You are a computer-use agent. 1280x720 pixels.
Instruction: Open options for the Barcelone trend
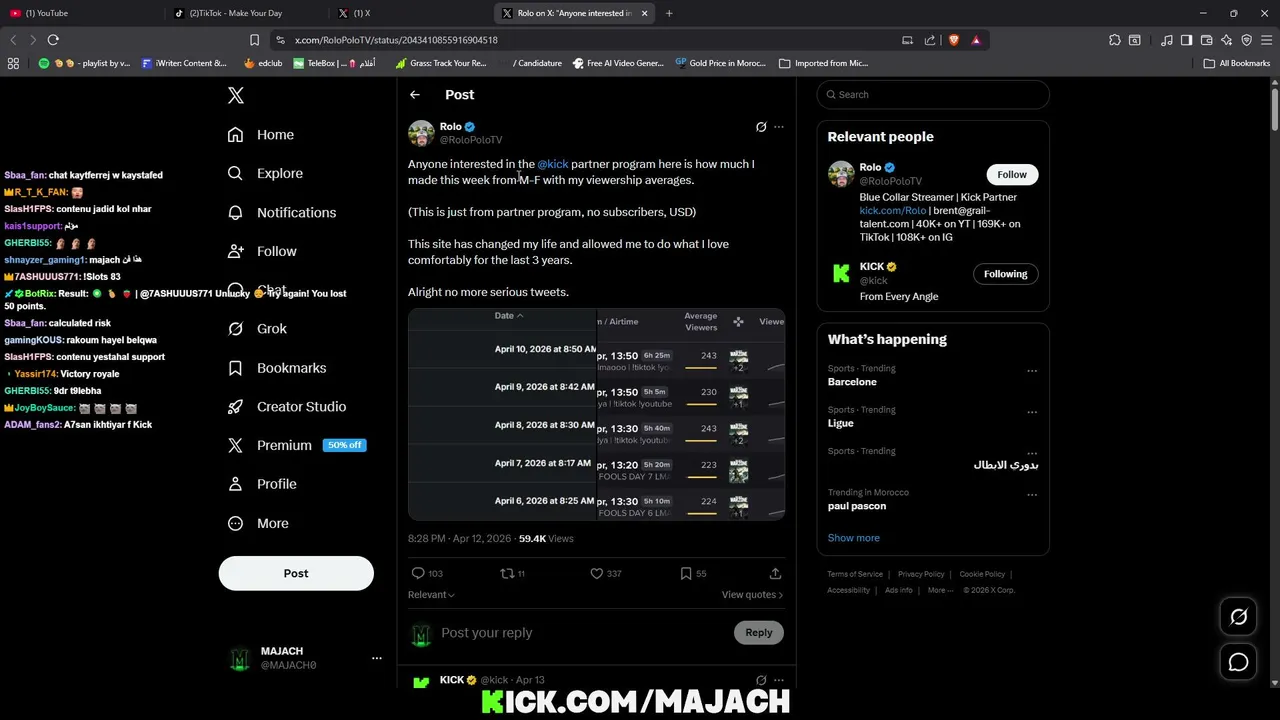click(1032, 370)
